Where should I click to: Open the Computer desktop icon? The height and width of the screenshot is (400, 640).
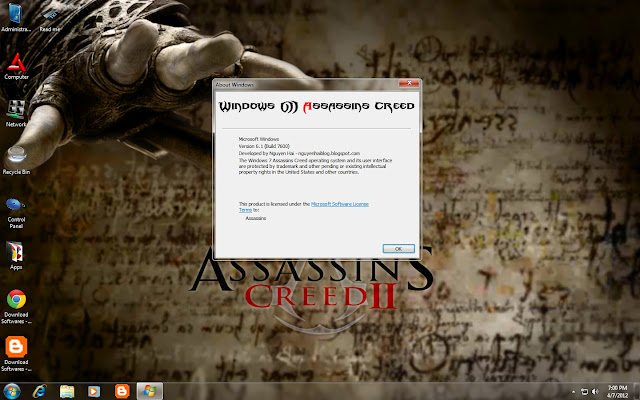pyautogui.click(x=16, y=66)
